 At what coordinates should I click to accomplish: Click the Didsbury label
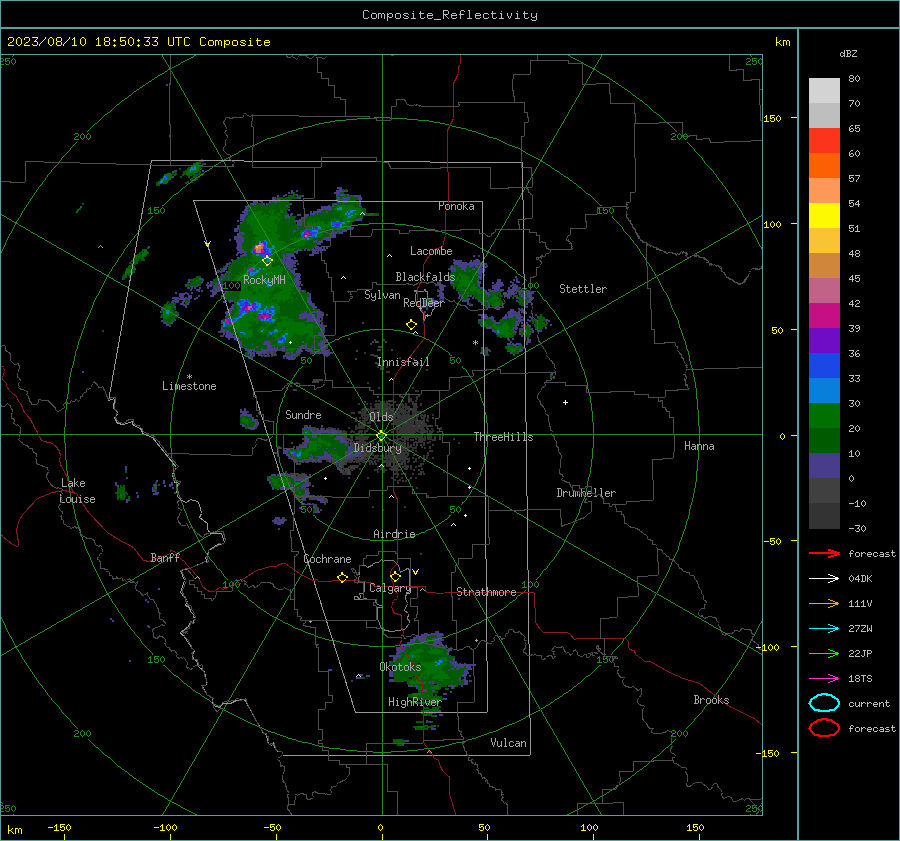377,448
